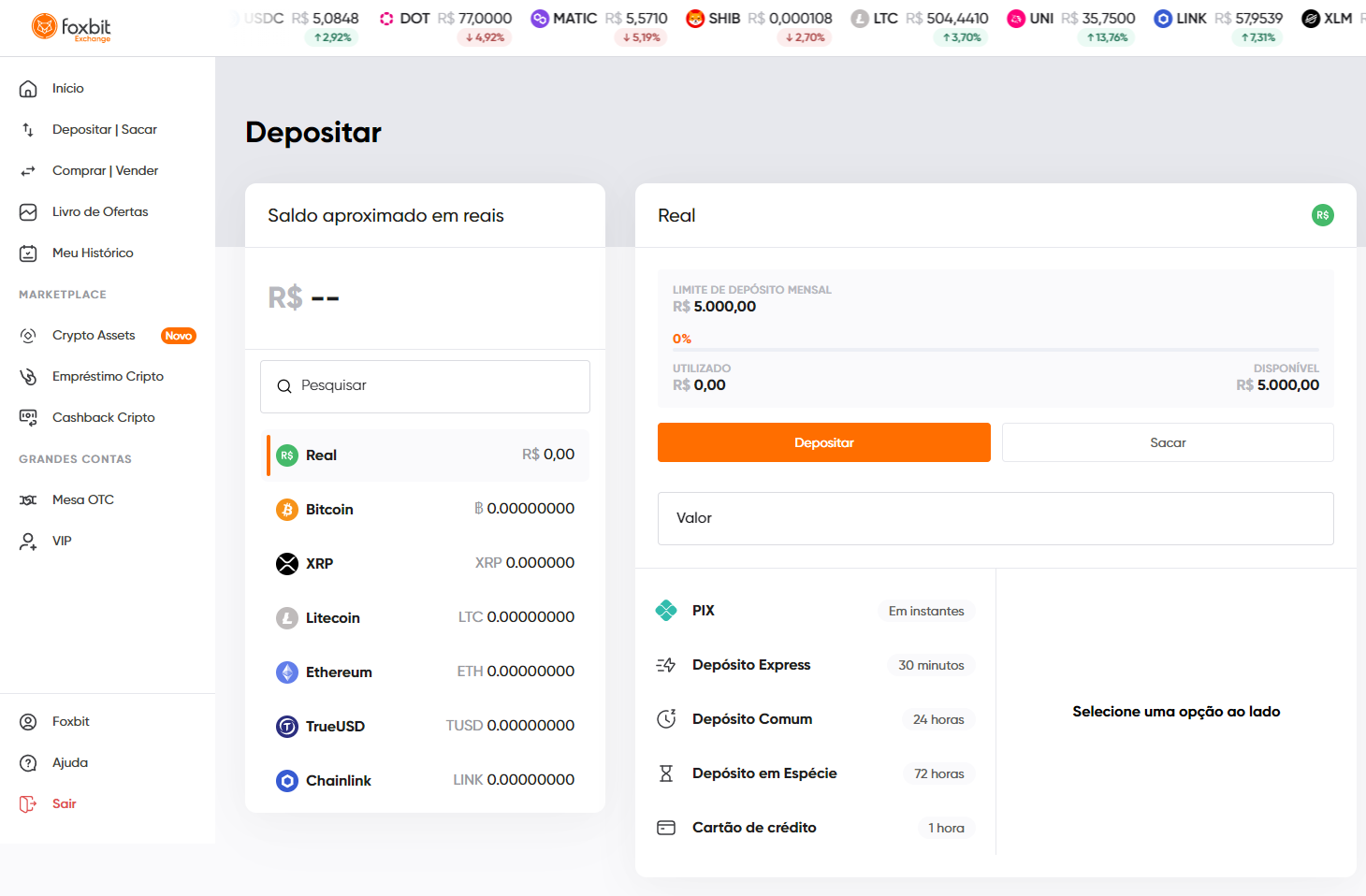Click the TrueUSD balance row text
The height and width of the screenshot is (896, 1366).
pyautogui.click(x=335, y=727)
